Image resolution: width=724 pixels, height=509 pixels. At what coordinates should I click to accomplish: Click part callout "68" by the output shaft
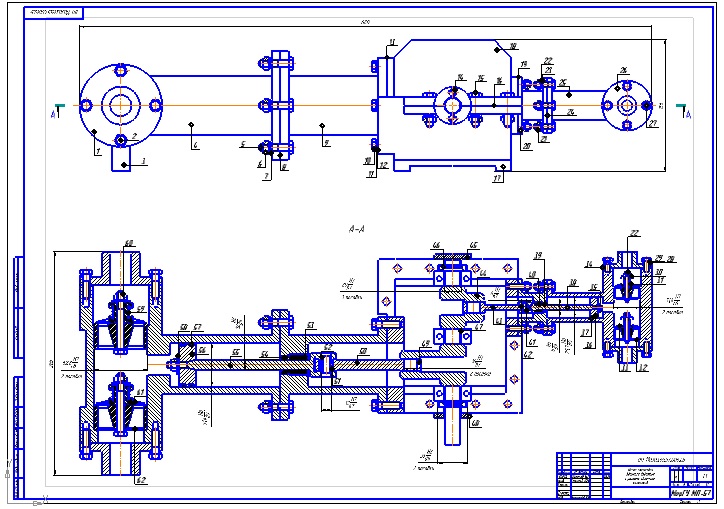[476, 423]
